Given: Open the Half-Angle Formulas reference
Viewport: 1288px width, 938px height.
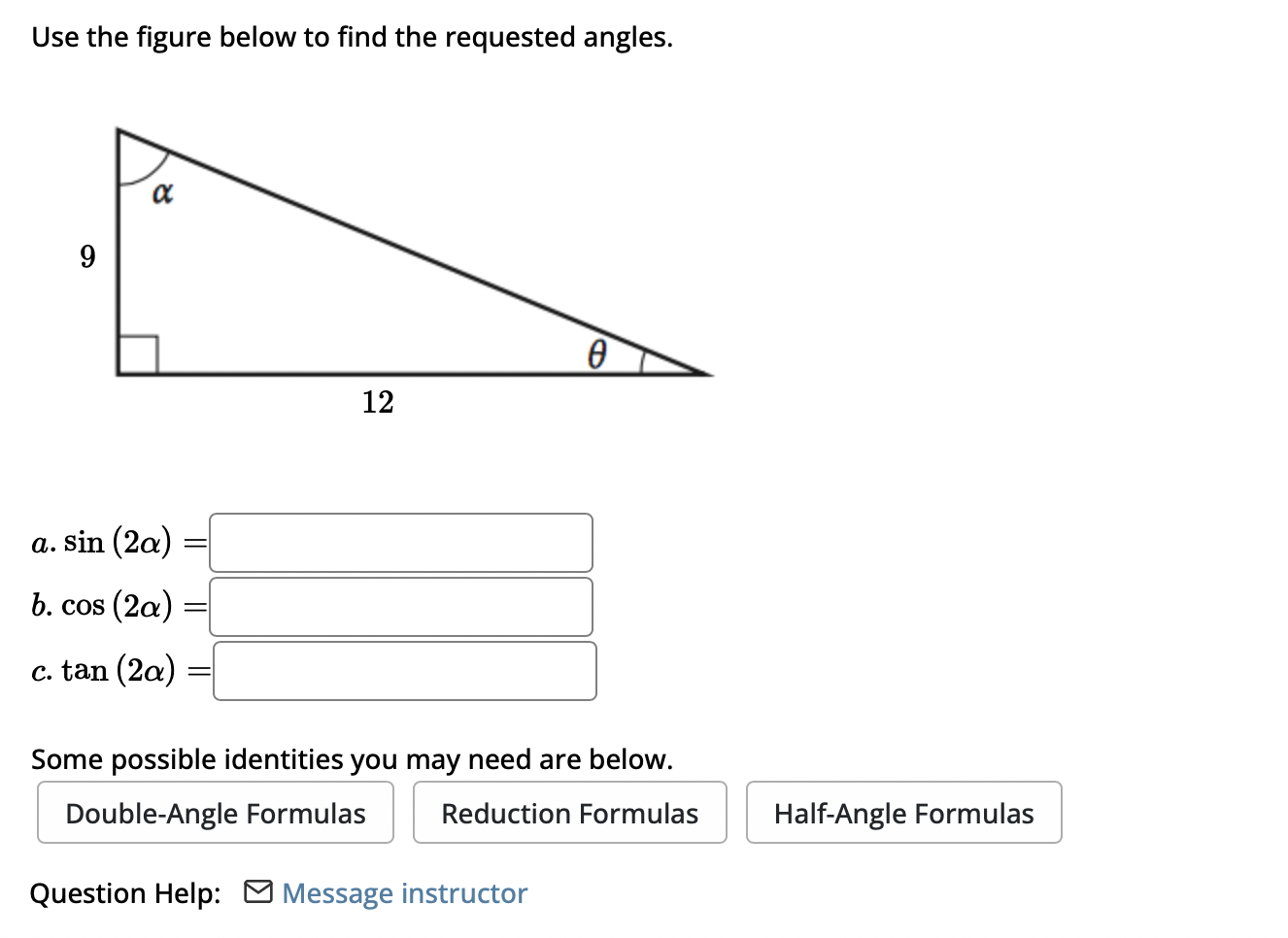Looking at the screenshot, I should coord(903,813).
